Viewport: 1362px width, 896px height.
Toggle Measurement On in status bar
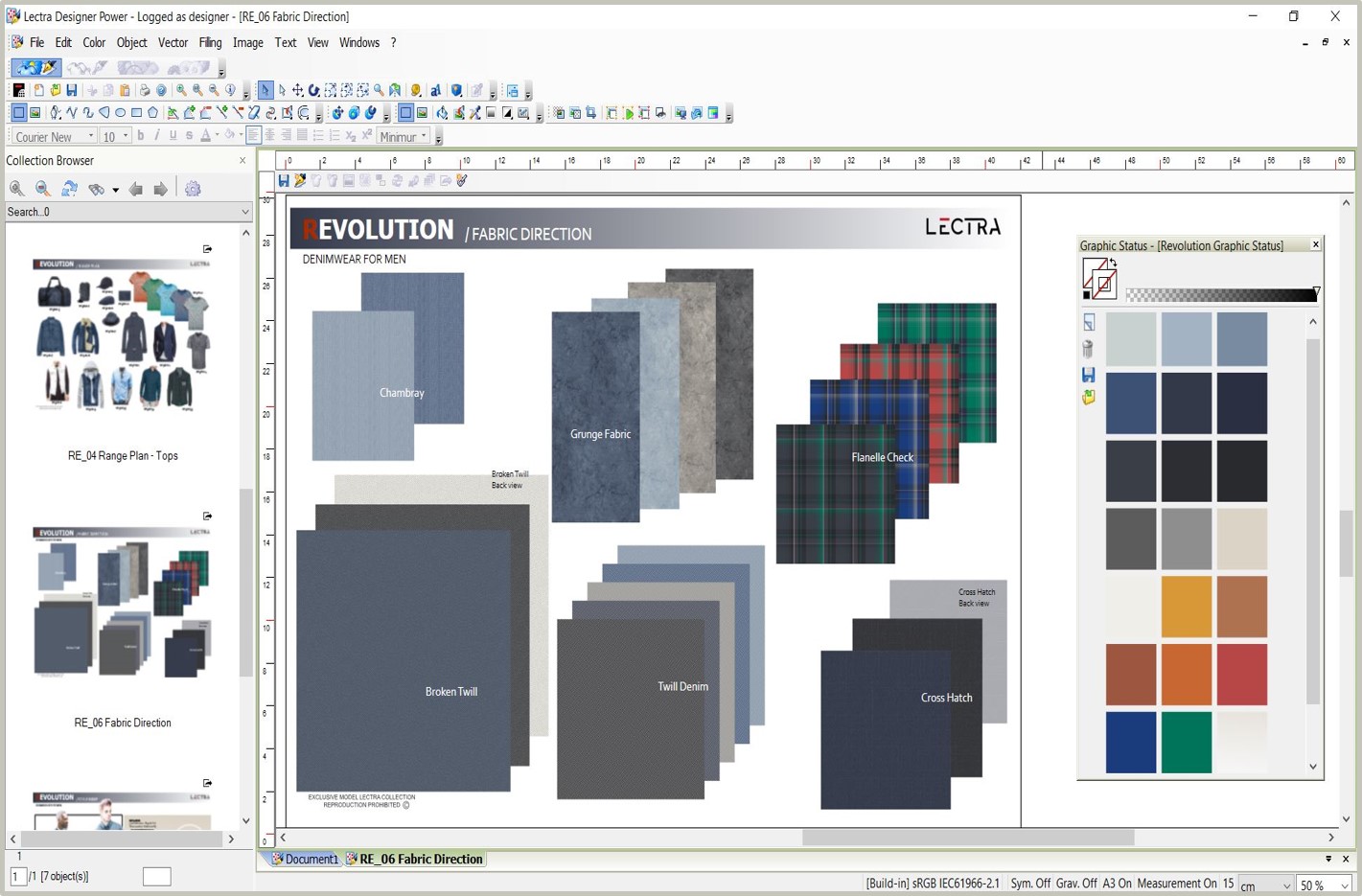pyautogui.click(x=1177, y=884)
